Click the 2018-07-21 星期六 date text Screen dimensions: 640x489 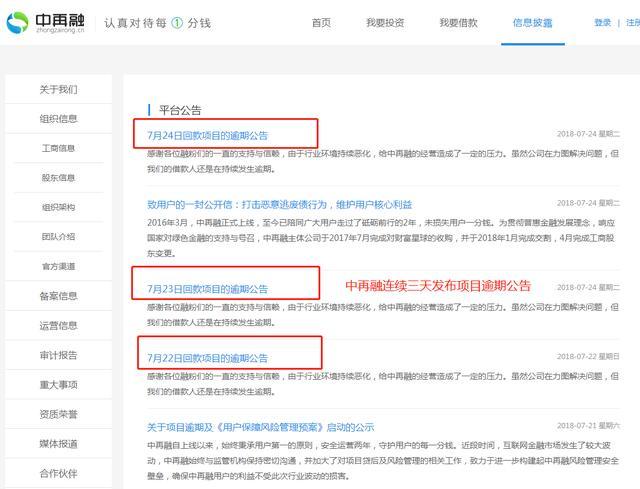588,426
